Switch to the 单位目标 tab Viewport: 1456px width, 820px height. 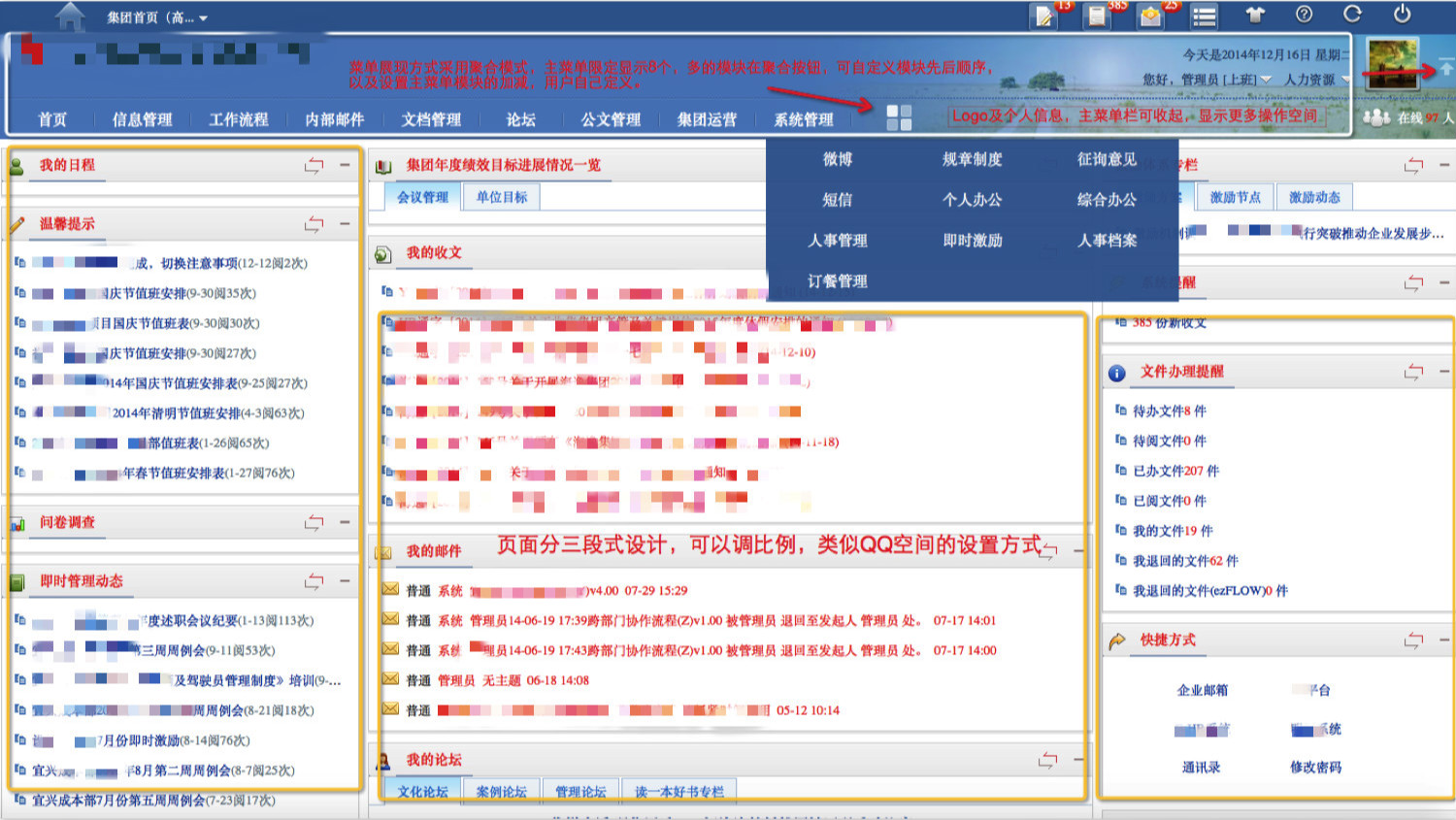tap(501, 197)
